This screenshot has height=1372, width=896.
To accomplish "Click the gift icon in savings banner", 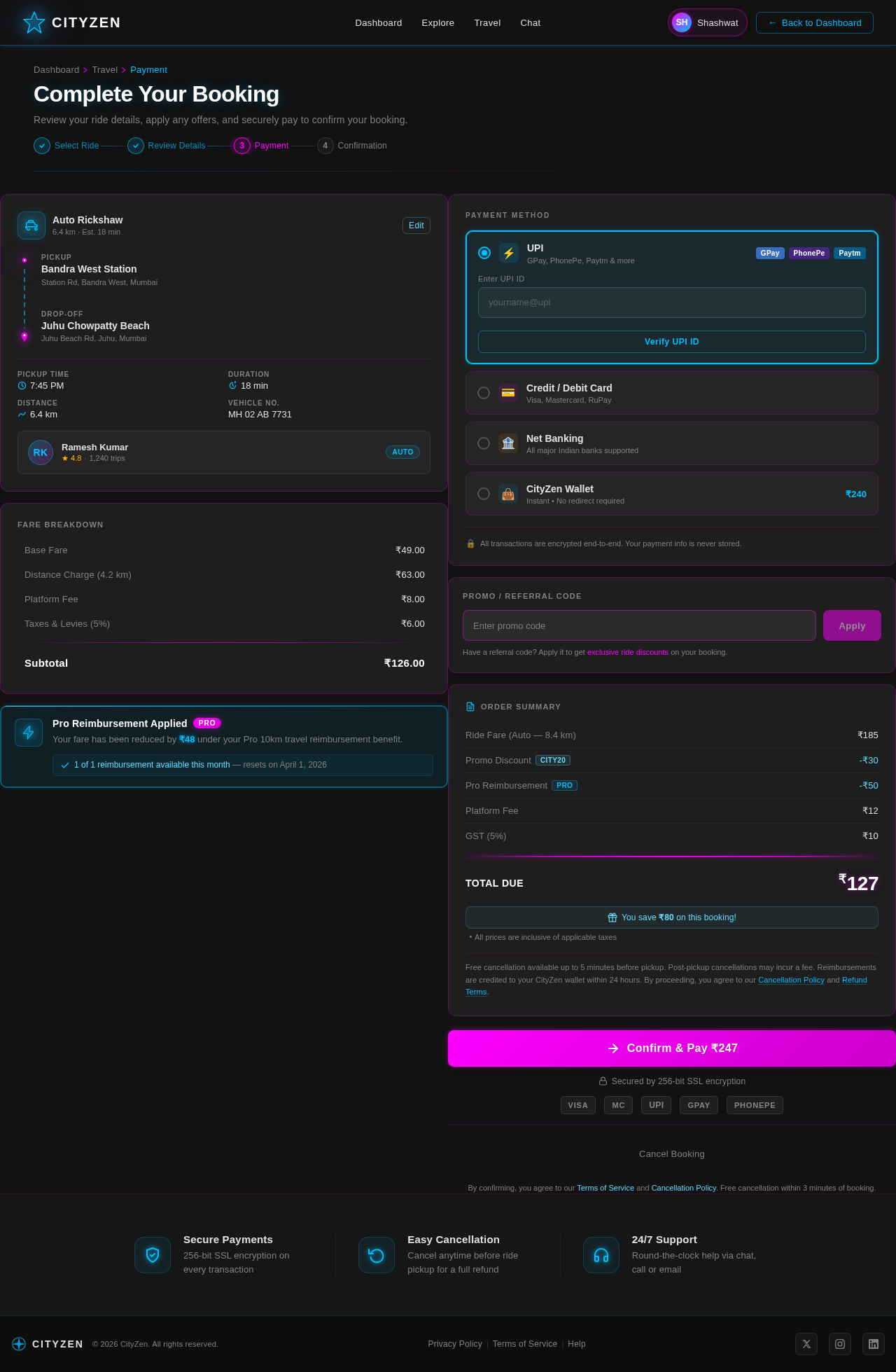I will click(x=612, y=917).
